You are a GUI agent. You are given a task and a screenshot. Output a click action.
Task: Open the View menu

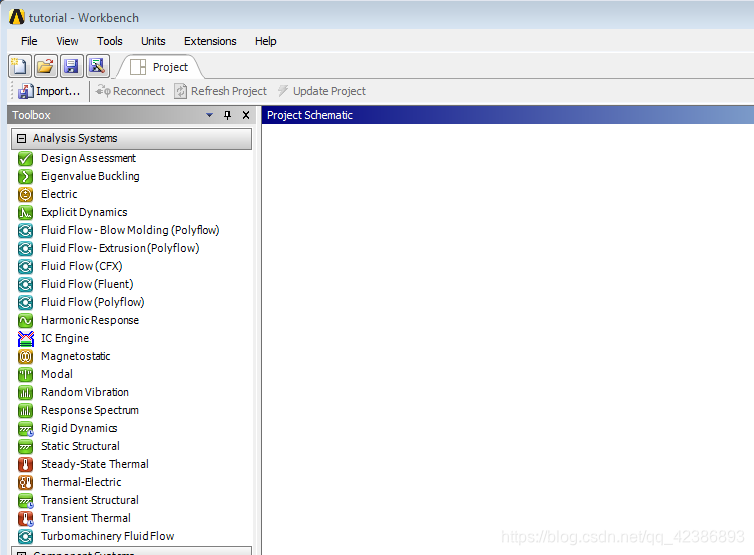(x=67, y=41)
